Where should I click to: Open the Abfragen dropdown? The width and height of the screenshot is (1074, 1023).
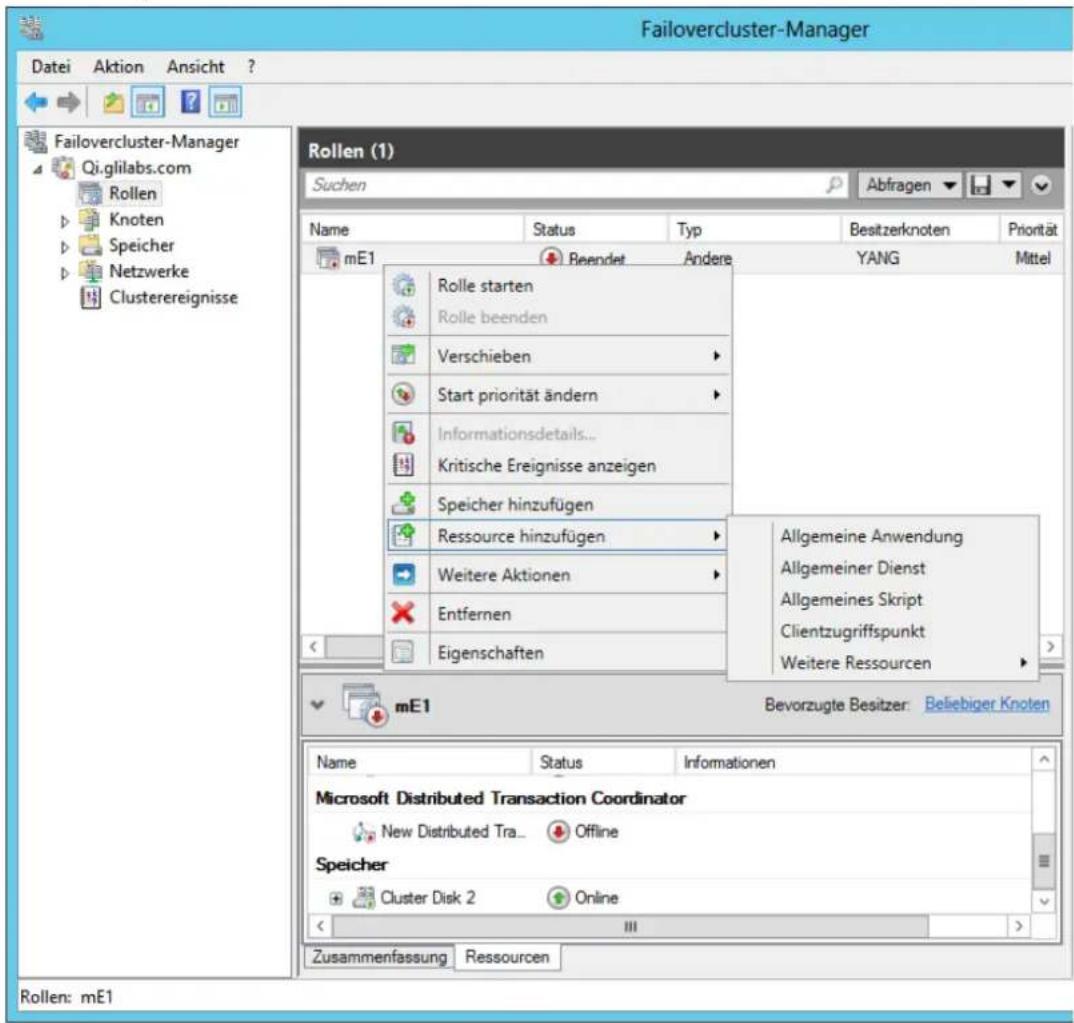click(x=910, y=185)
